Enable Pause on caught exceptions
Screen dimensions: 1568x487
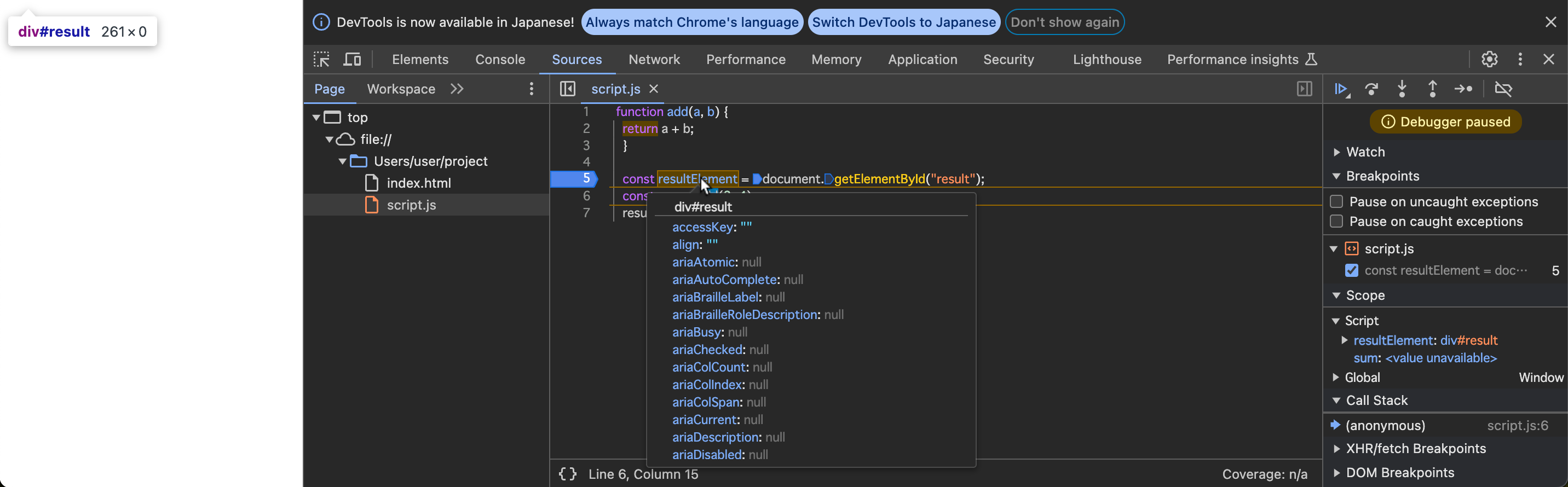(x=1336, y=222)
